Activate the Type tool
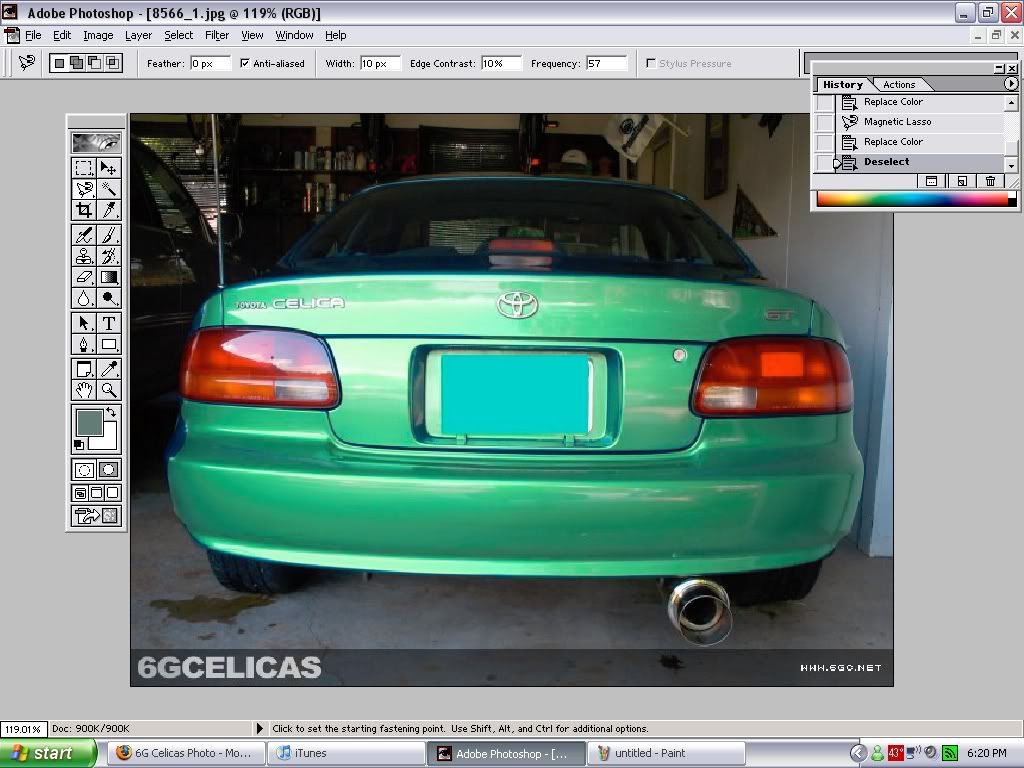Screen dimensions: 1024x768 [108, 323]
